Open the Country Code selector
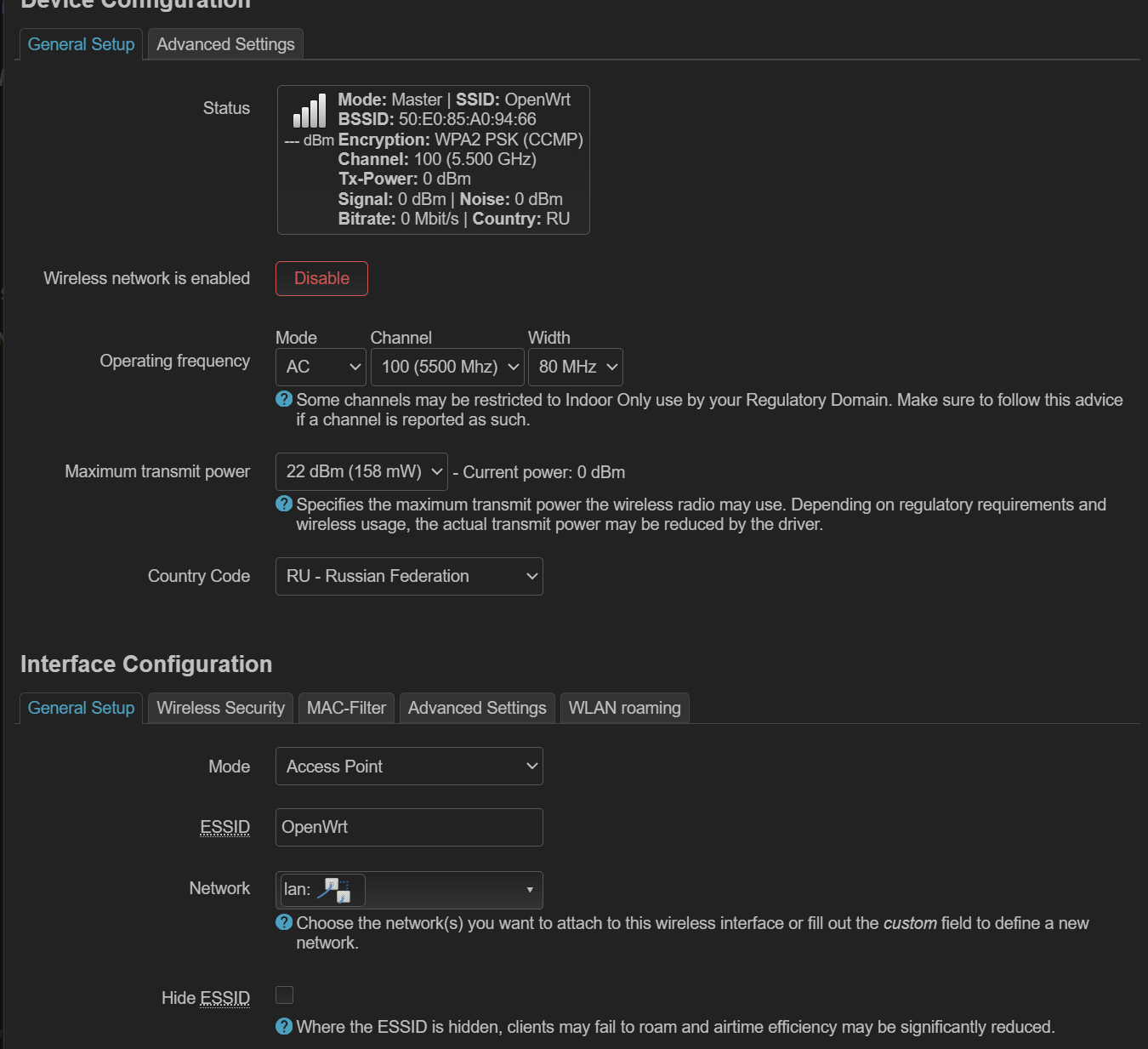 pos(409,576)
